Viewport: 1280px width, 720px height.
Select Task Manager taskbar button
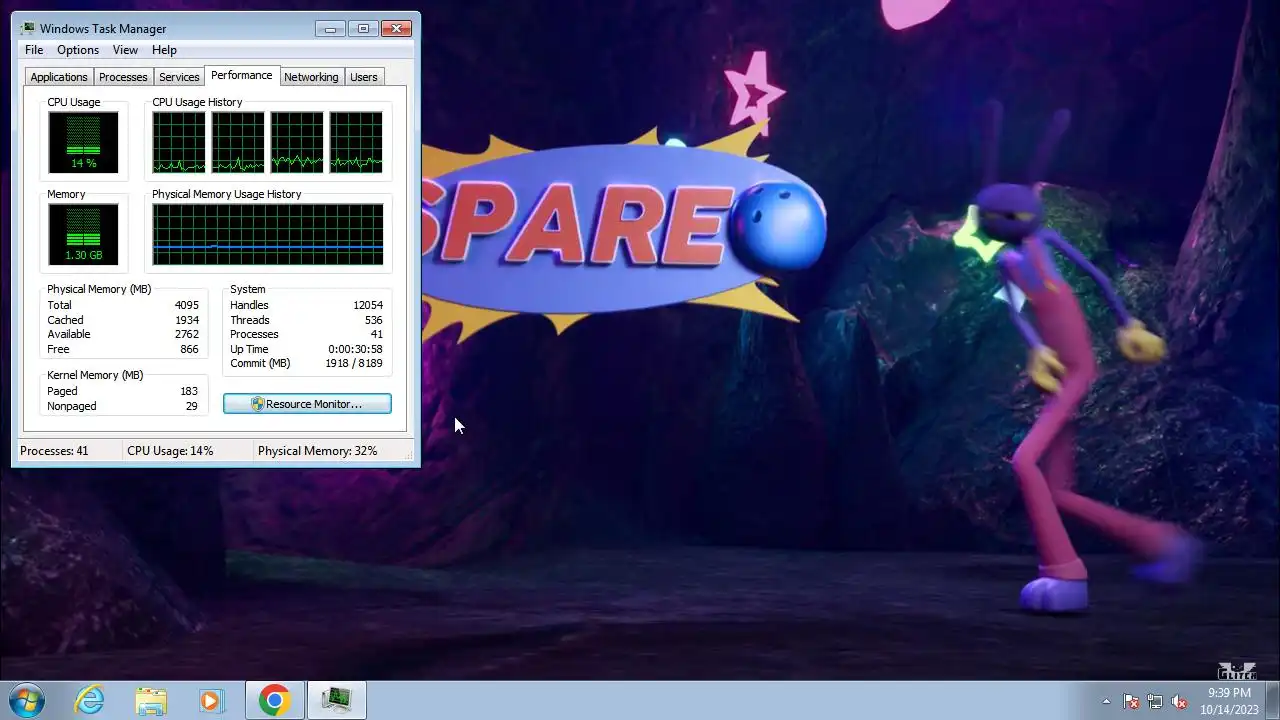click(x=337, y=700)
